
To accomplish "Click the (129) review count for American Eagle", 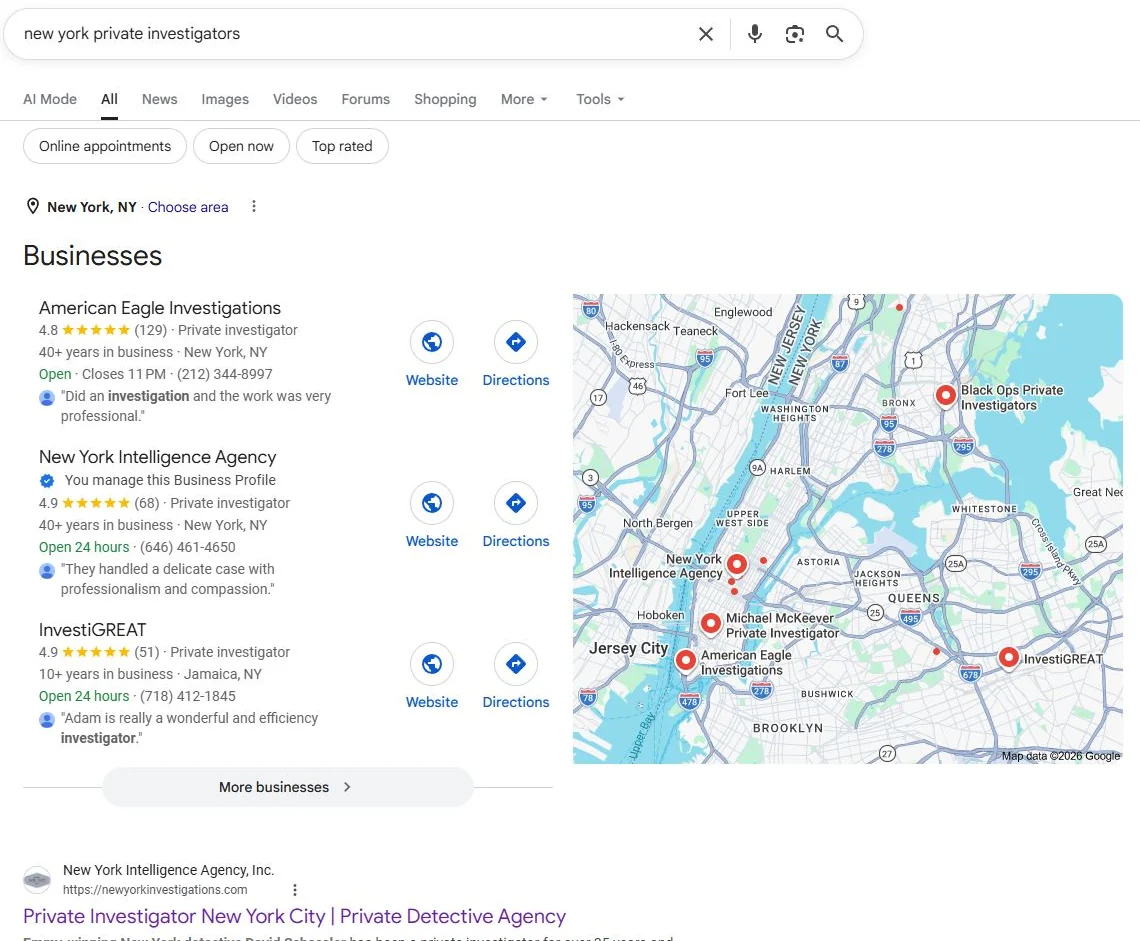I will [x=150, y=330].
